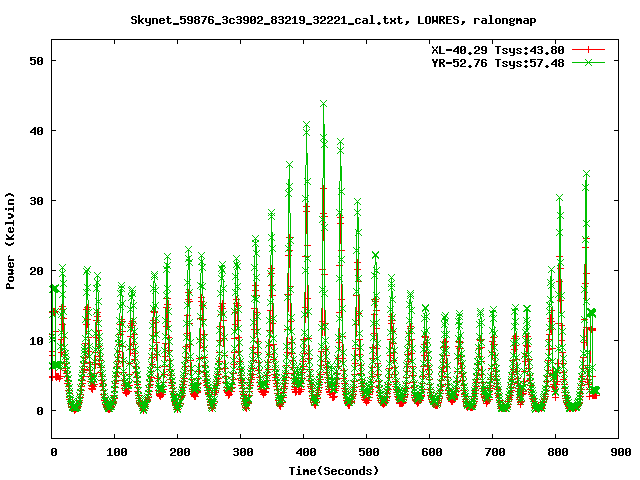
Task: Click y-axis tick label 40
Action: tap(36, 131)
